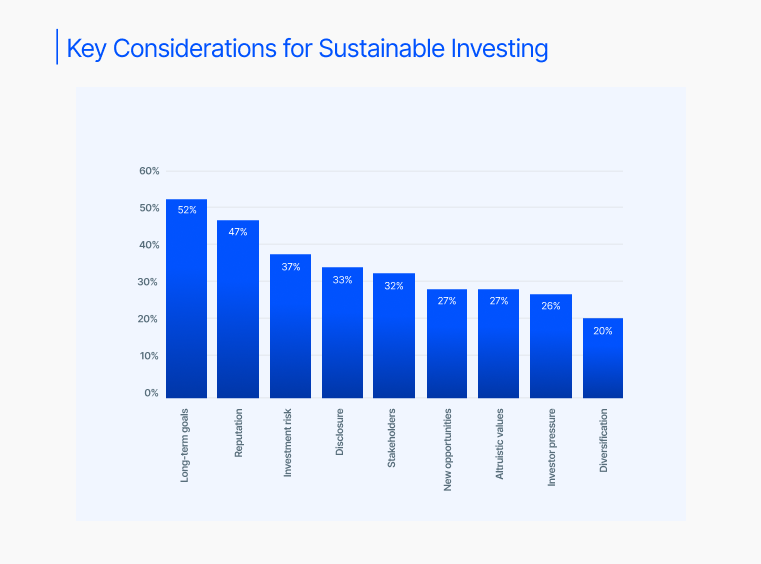This screenshot has width=761, height=564.
Task: Select the Investor pressure bar
Action: coord(551,346)
